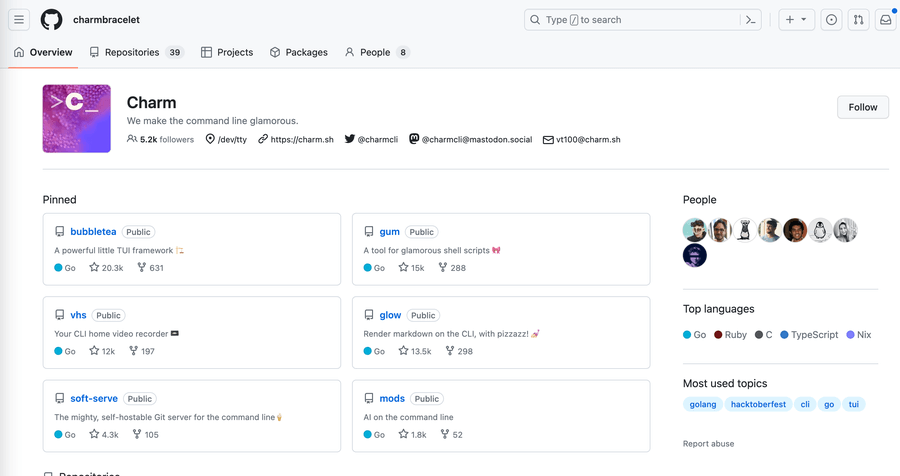The height and width of the screenshot is (476, 900).
Task: Click the bubbletea repository icon
Action: click(60, 231)
